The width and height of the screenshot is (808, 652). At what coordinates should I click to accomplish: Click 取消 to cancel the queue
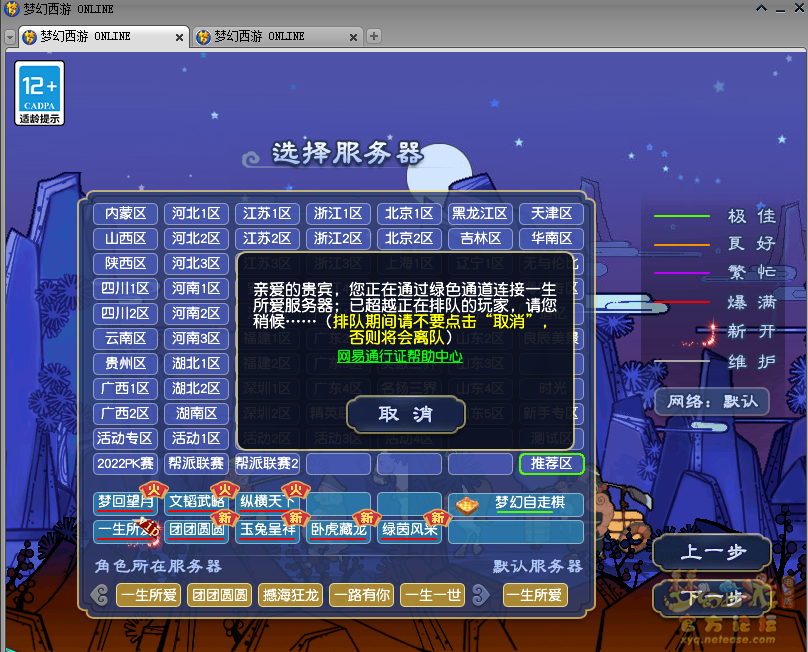pos(406,414)
